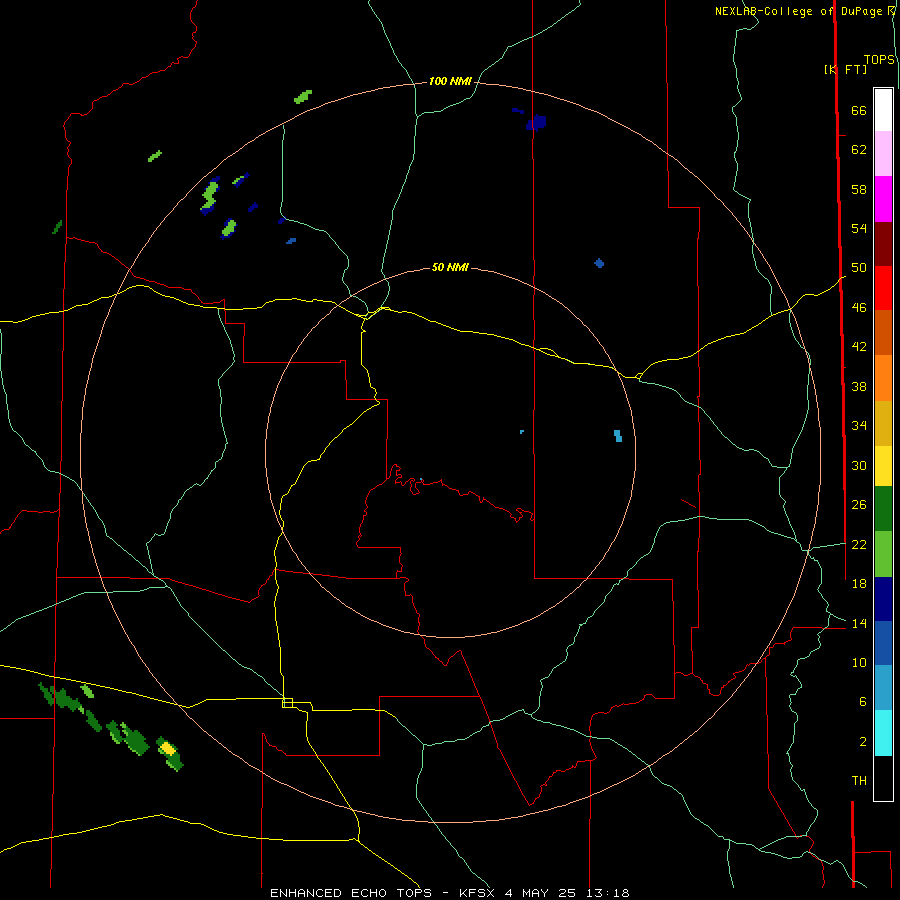The image size is (900, 900).
Task: Click the yellow echo core in the southwest cluster
Action: click(x=167, y=748)
